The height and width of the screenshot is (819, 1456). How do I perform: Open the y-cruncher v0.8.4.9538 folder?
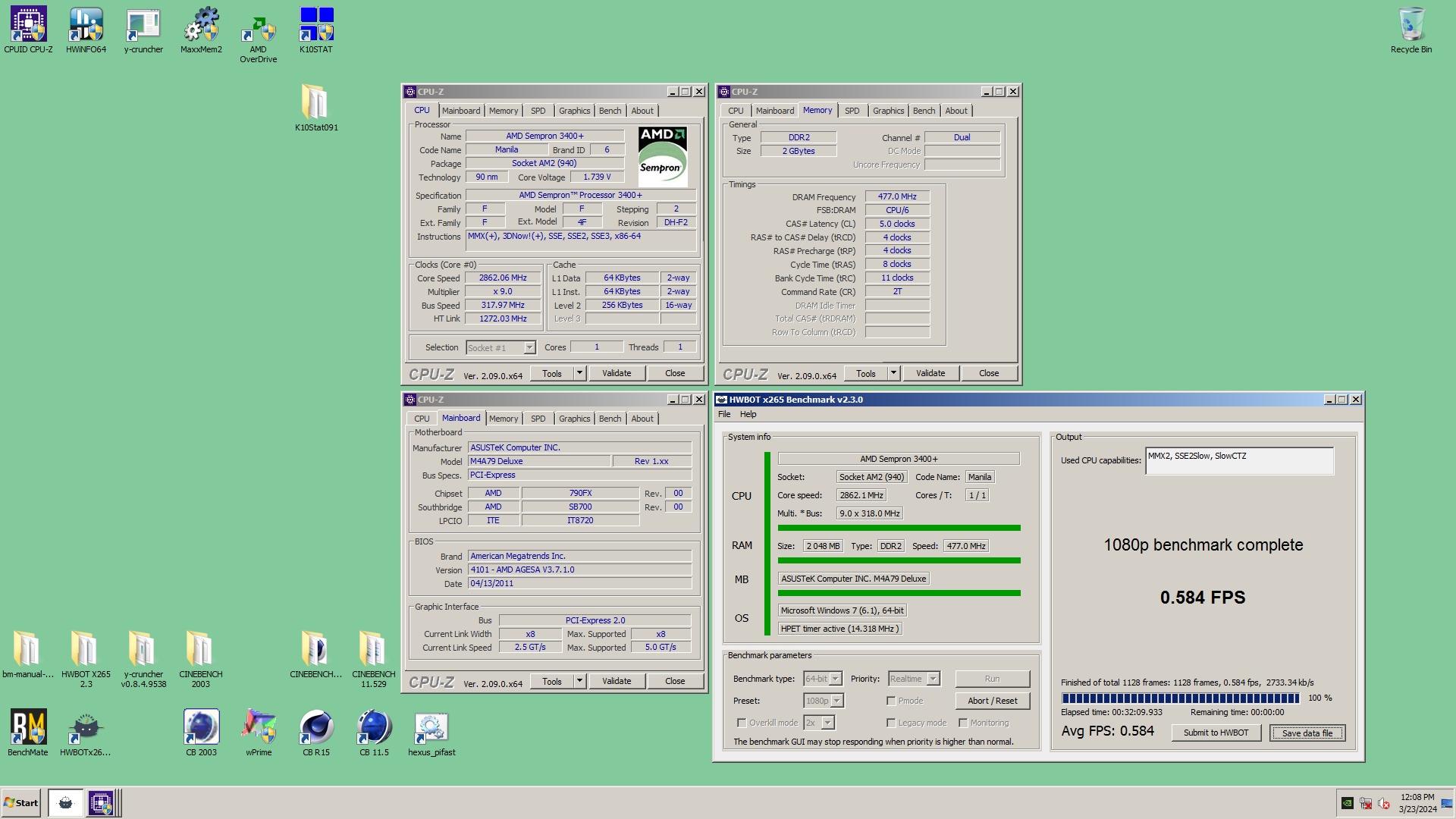coord(143,659)
